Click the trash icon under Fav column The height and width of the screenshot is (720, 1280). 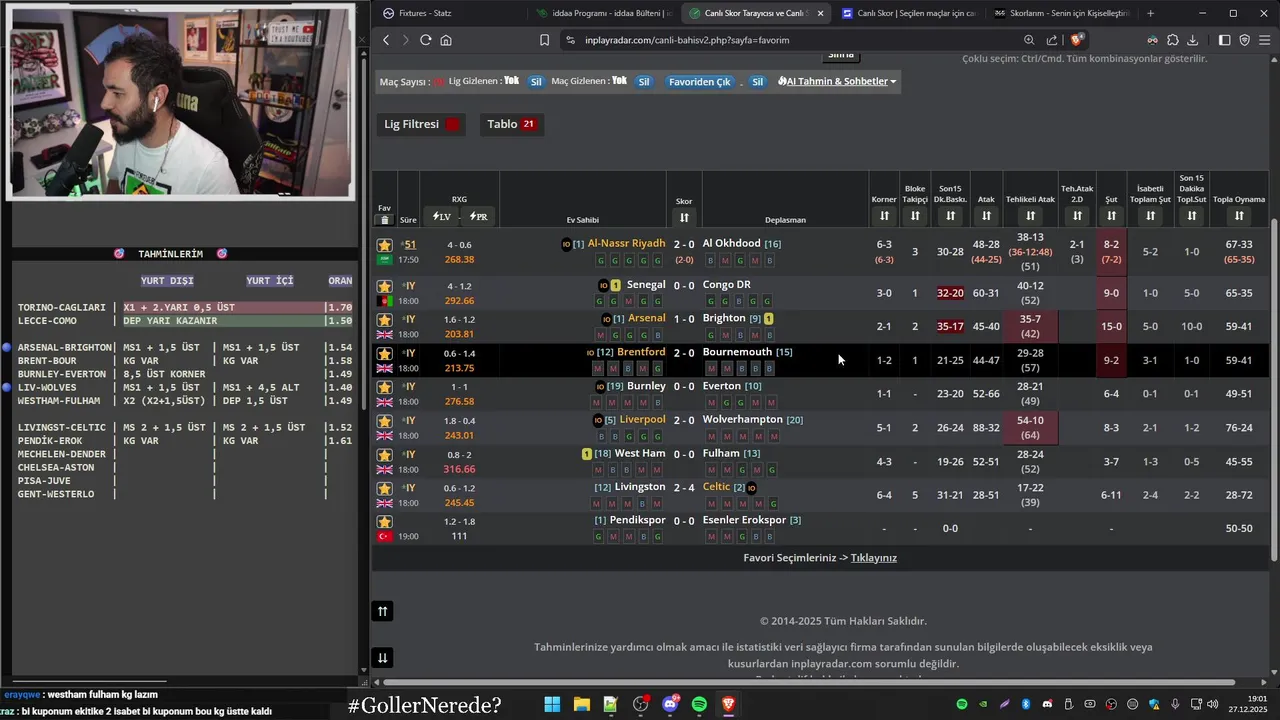pyautogui.click(x=384, y=220)
